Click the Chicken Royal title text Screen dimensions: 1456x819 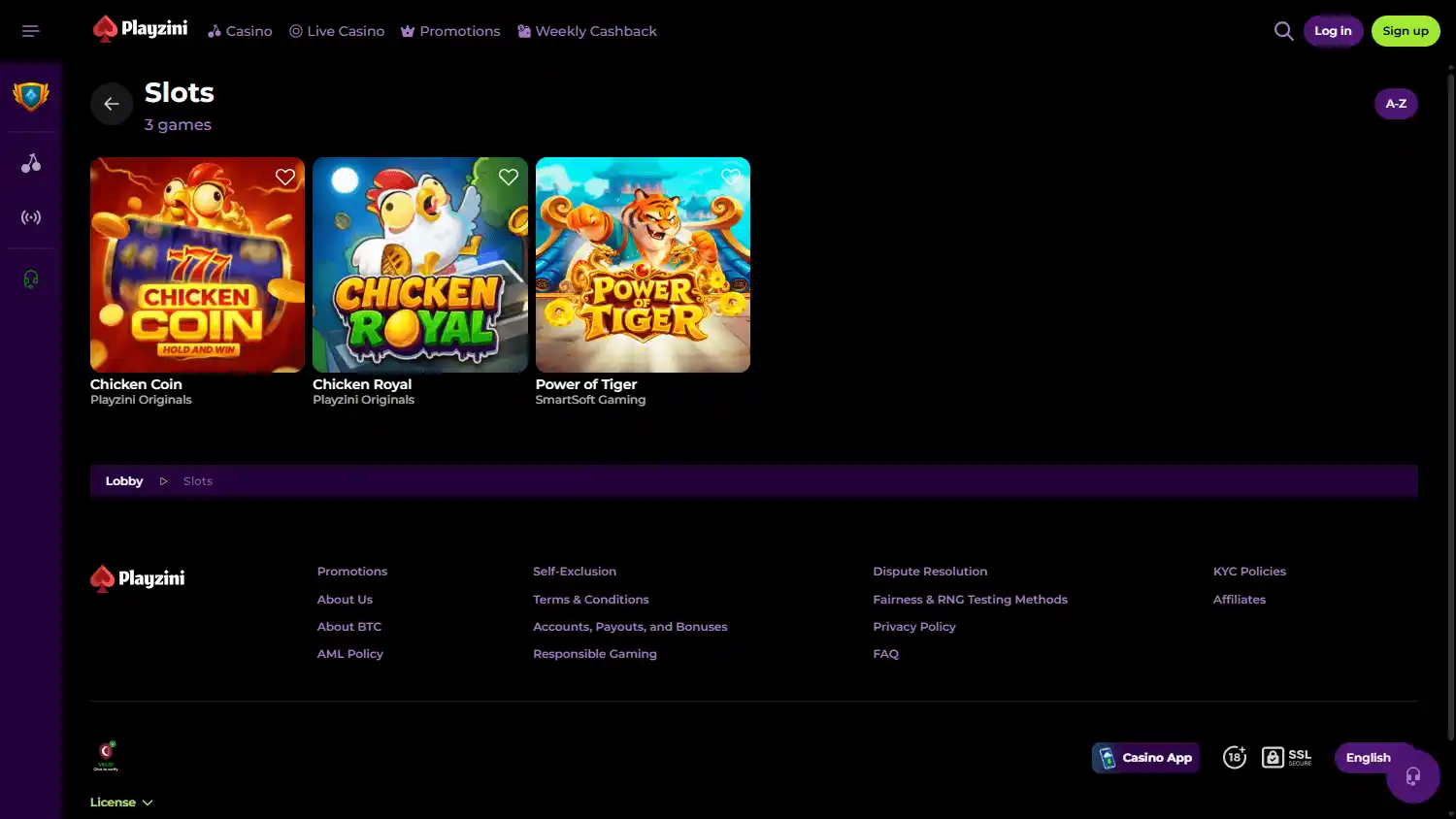click(x=362, y=384)
